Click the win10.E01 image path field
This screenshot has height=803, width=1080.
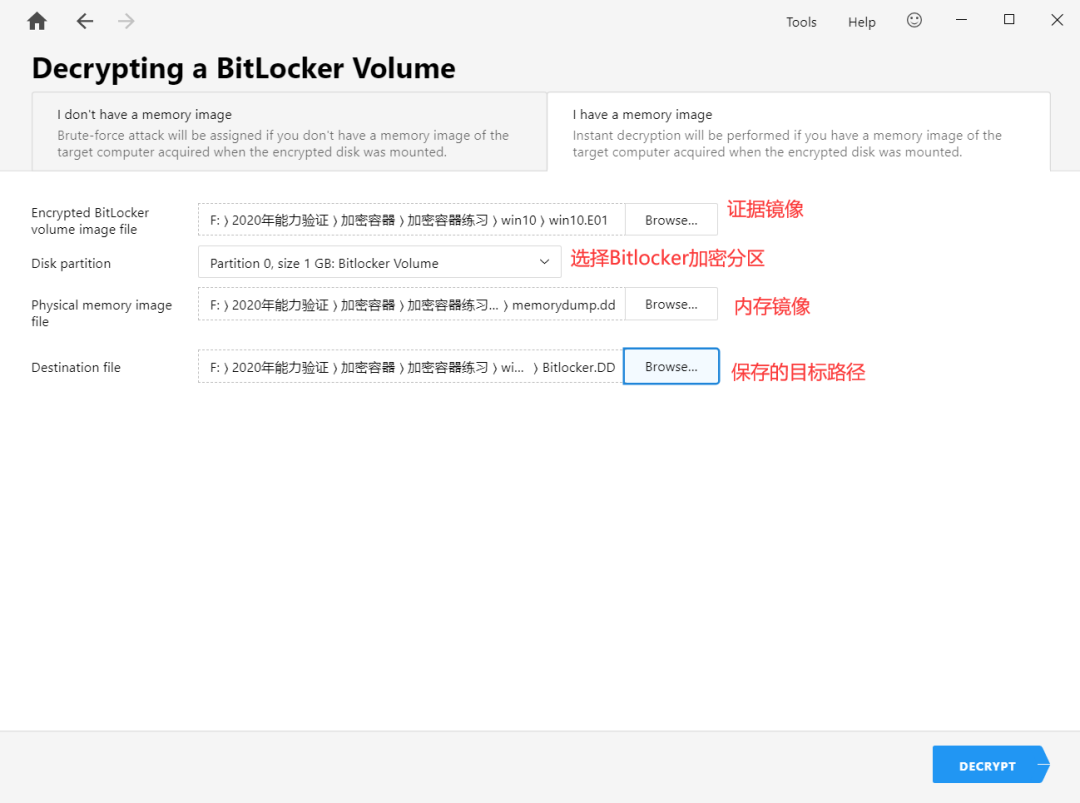pyautogui.click(x=411, y=220)
